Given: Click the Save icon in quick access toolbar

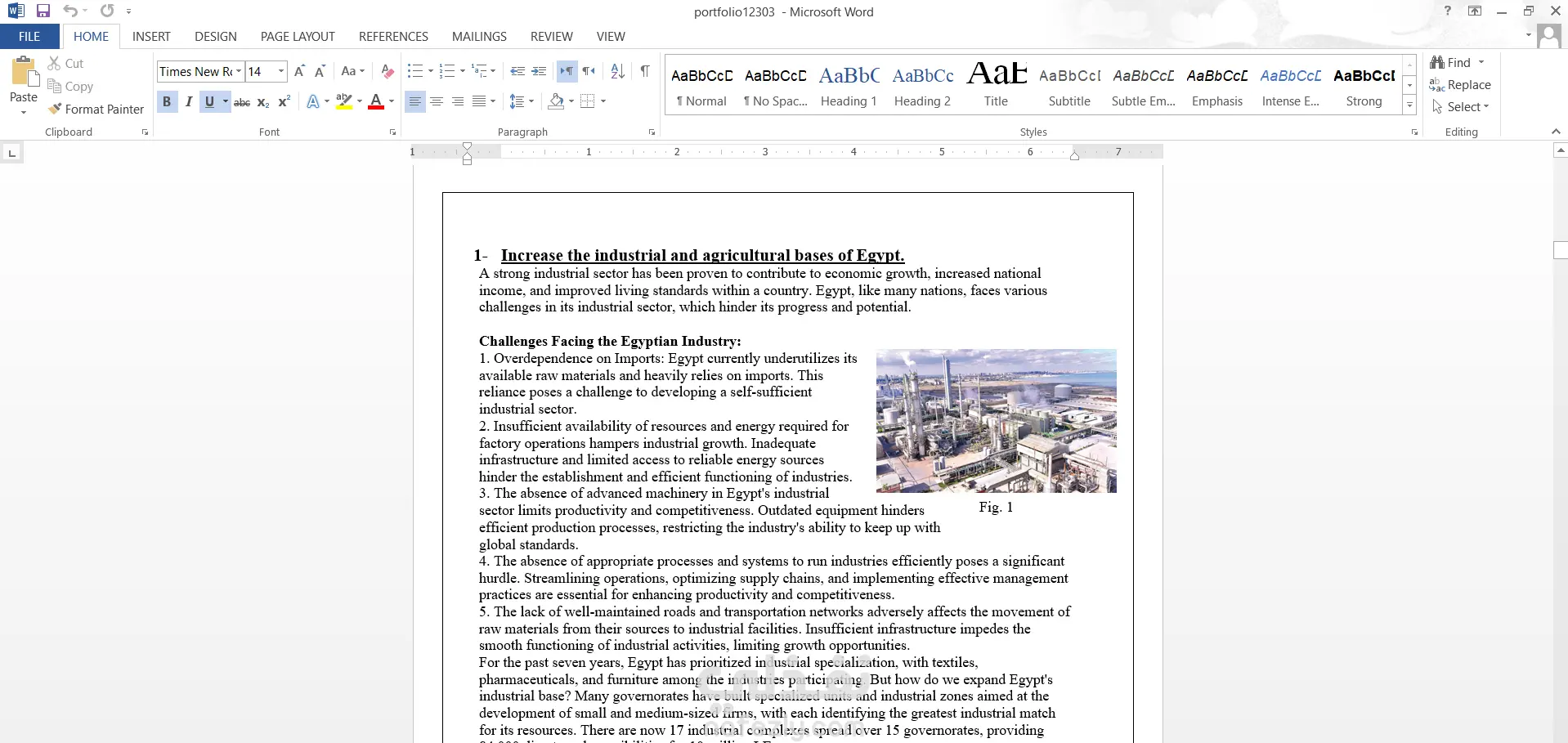Looking at the screenshot, I should point(43,11).
